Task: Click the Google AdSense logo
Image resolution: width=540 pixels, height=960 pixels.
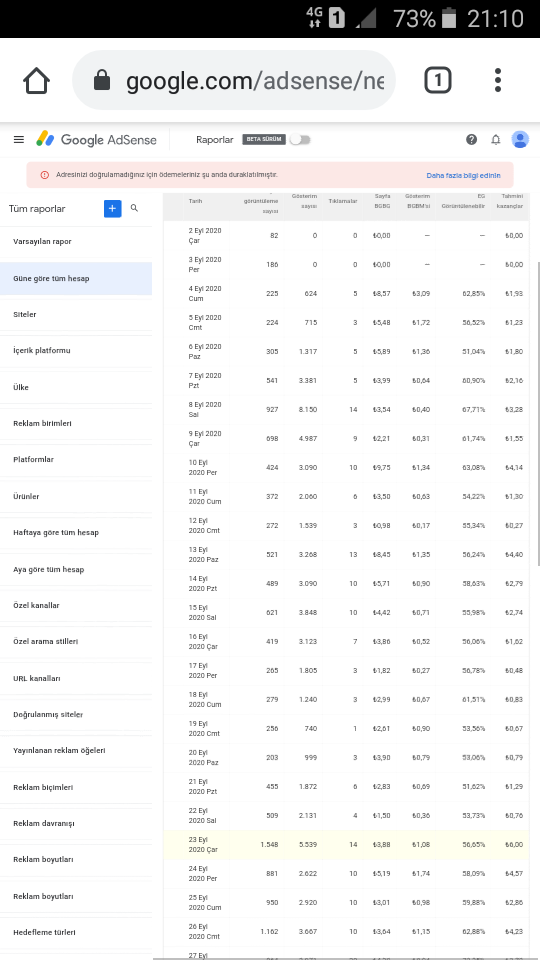Action: pyautogui.click(x=96, y=140)
